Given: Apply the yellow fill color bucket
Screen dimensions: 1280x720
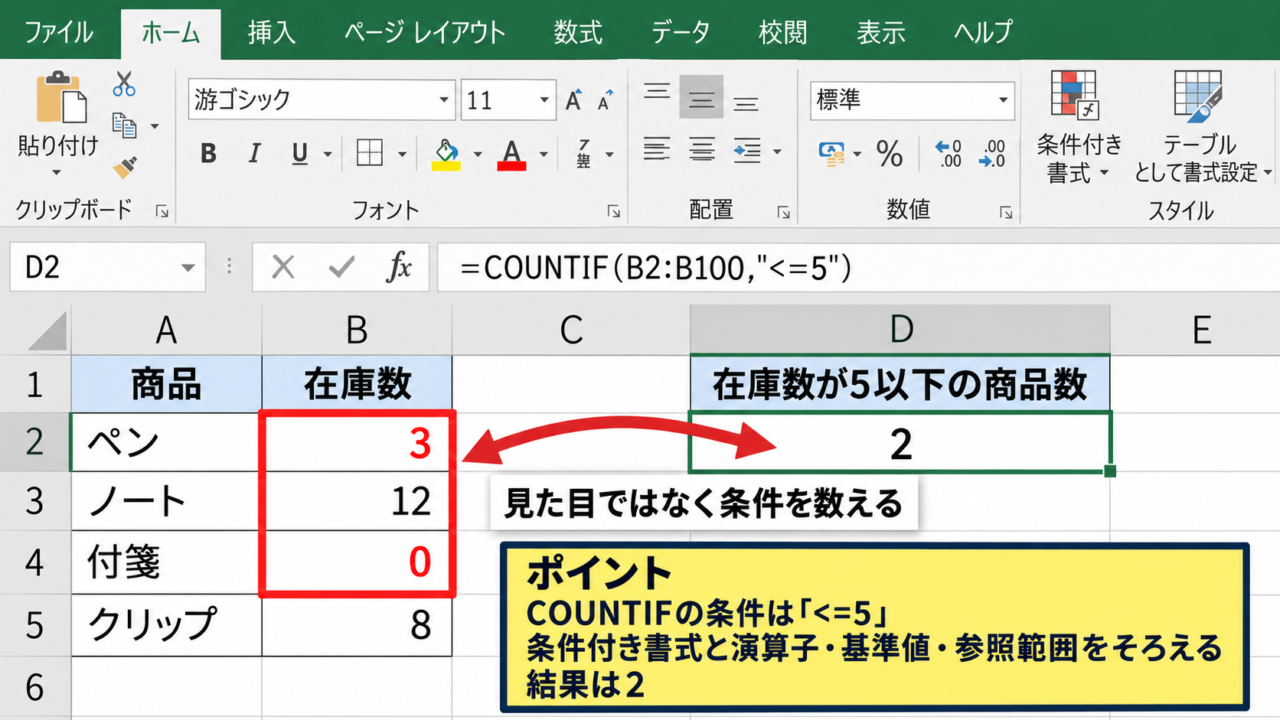Looking at the screenshot, I should pos(446,154).
